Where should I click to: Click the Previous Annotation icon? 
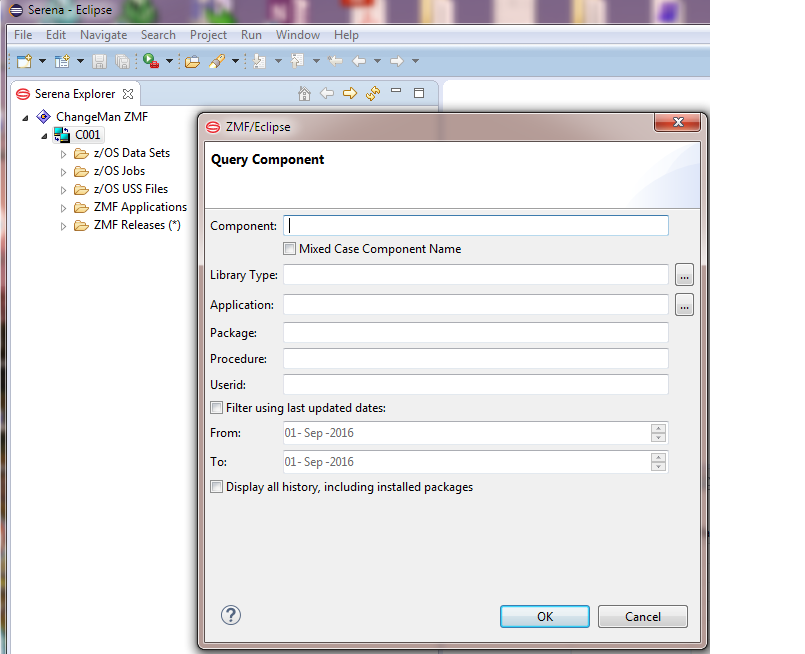[x=298, y=62]
